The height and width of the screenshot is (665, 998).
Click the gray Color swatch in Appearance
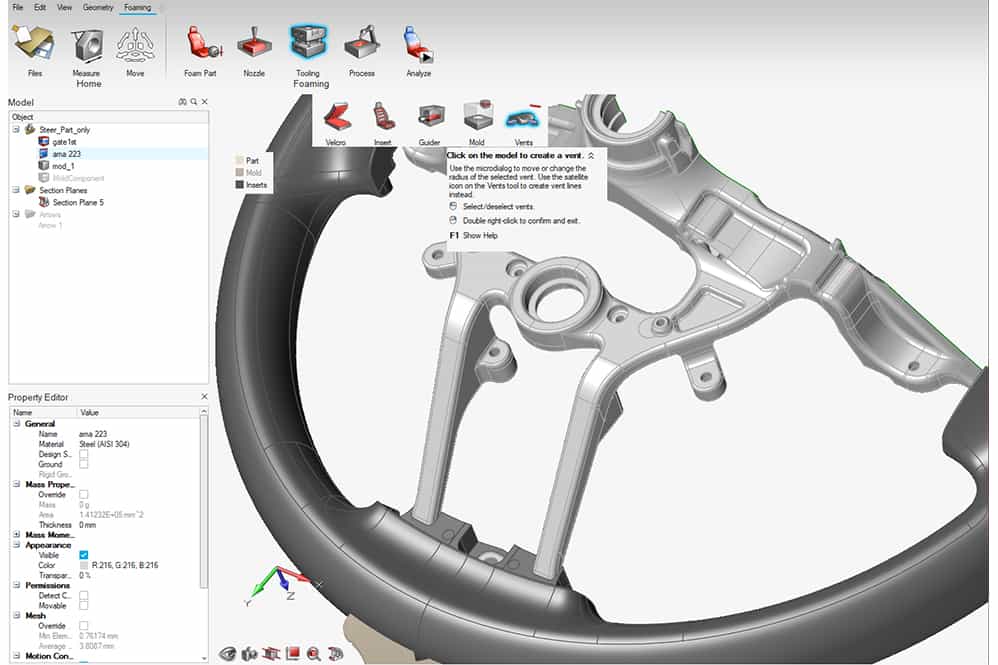(84, 566)
